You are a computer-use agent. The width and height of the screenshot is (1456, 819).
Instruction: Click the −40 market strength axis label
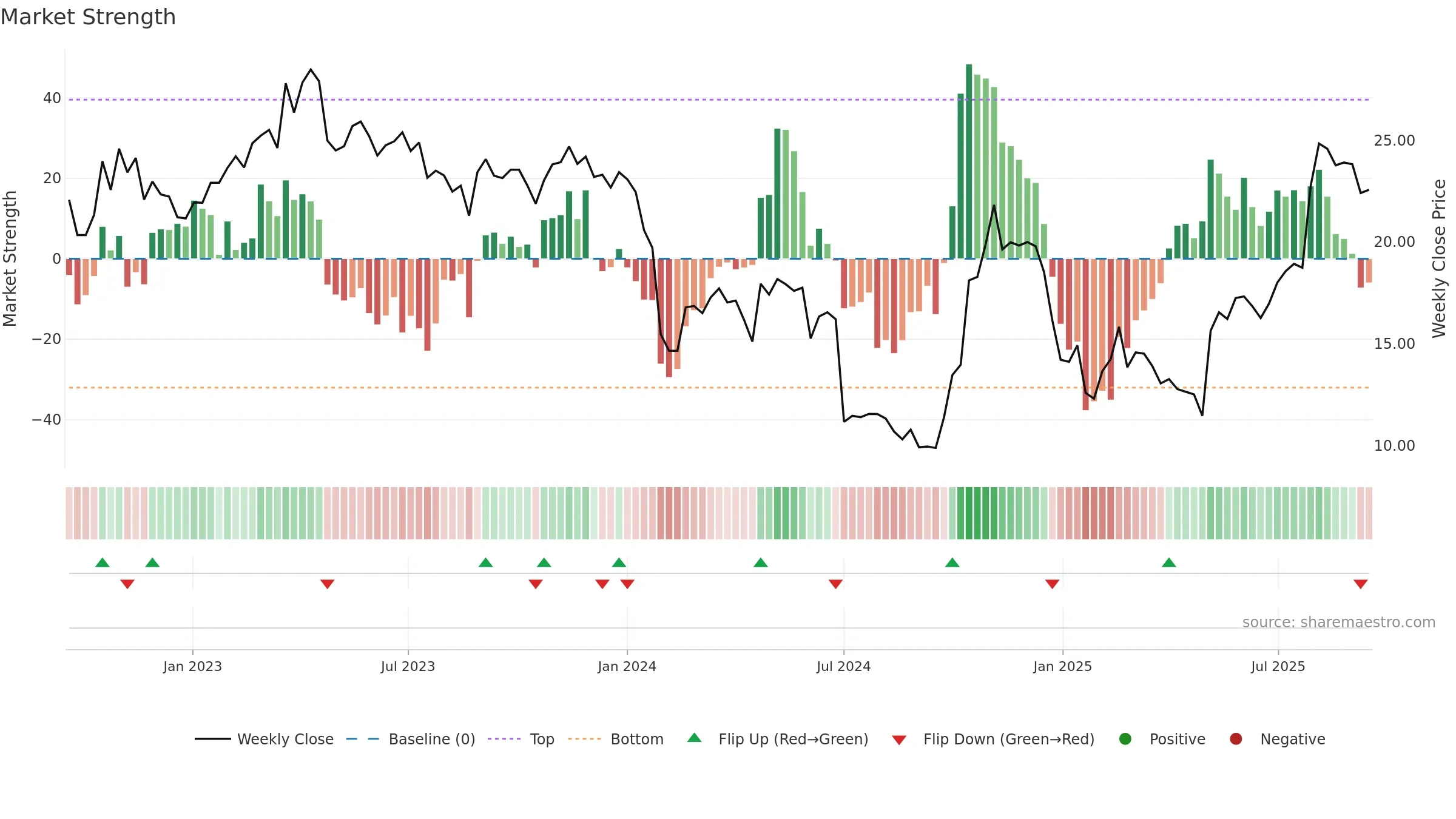point(47,420)
